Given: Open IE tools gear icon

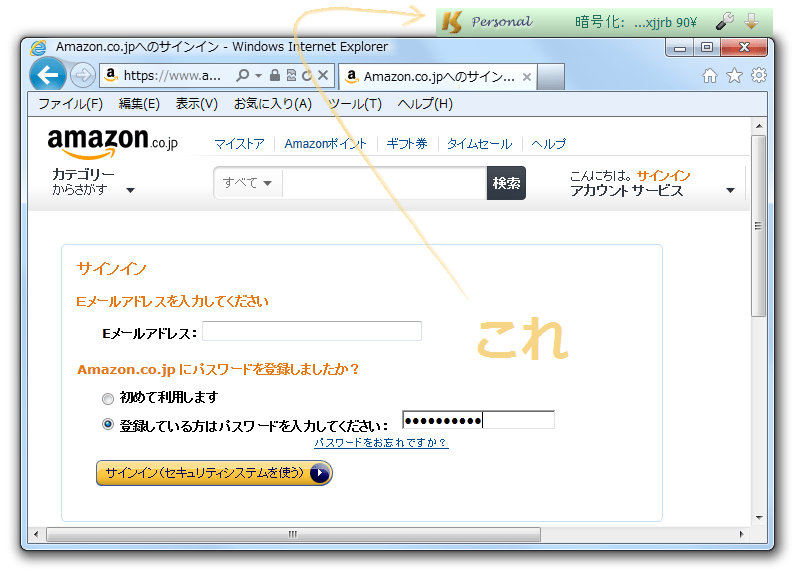Looking at the screenshot, I should click(x=759, y=75).
